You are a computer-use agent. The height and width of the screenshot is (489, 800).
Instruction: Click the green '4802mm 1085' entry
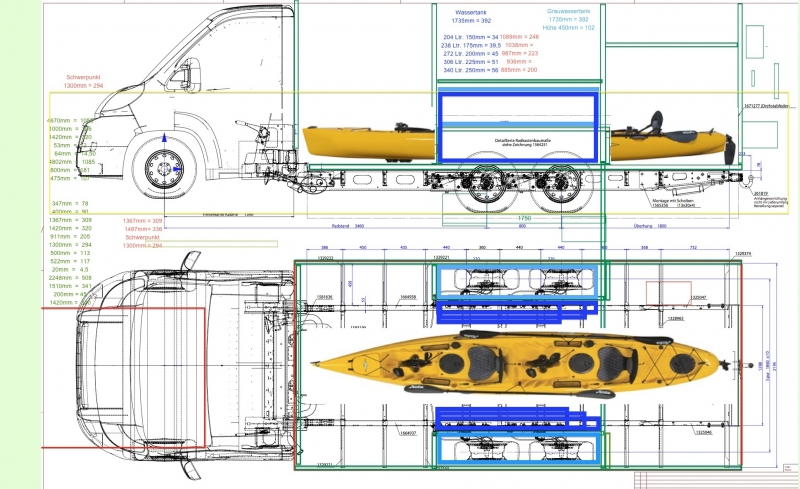pyautogui.click(x=71, y=162)
